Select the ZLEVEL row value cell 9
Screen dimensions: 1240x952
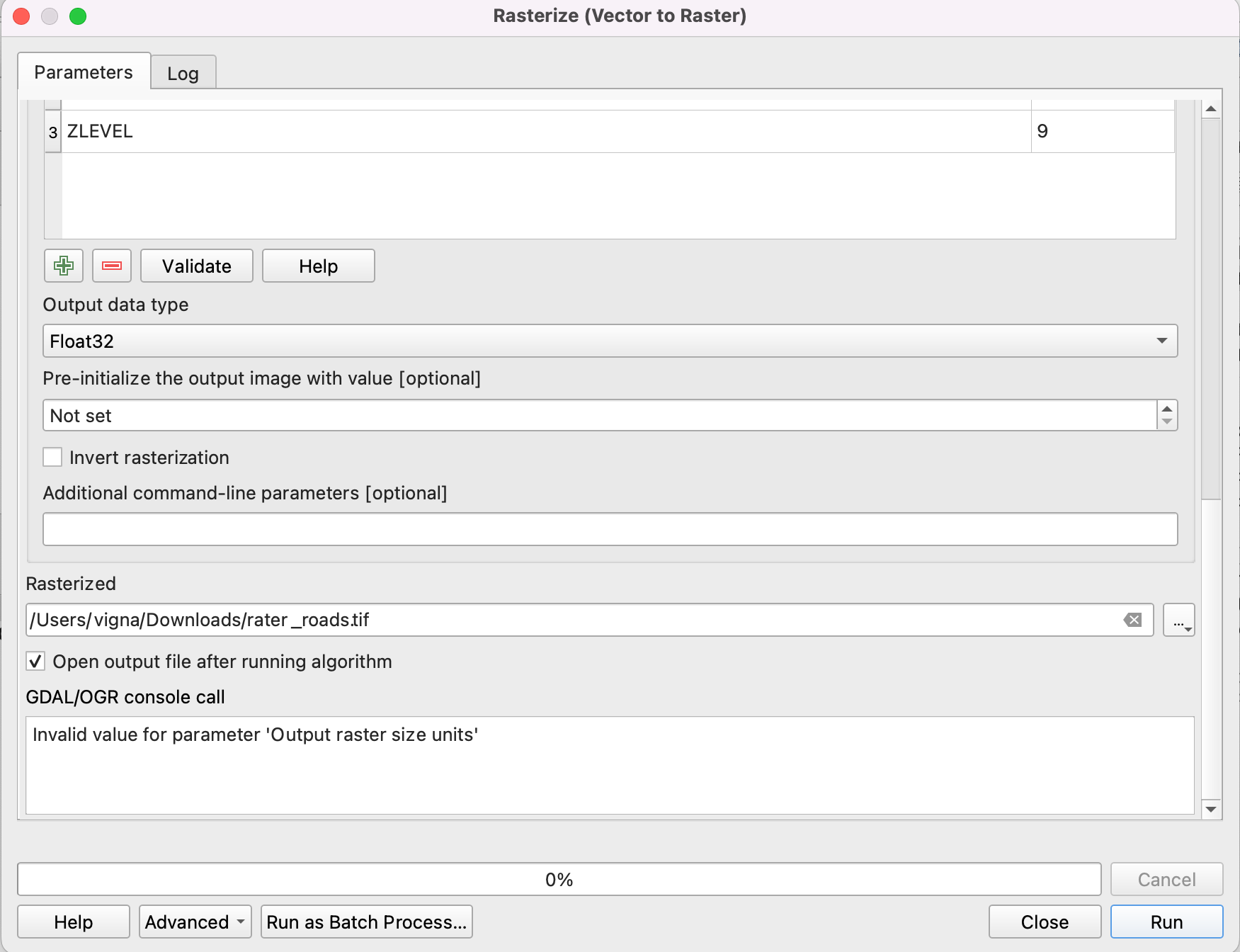click(1102, 131)
